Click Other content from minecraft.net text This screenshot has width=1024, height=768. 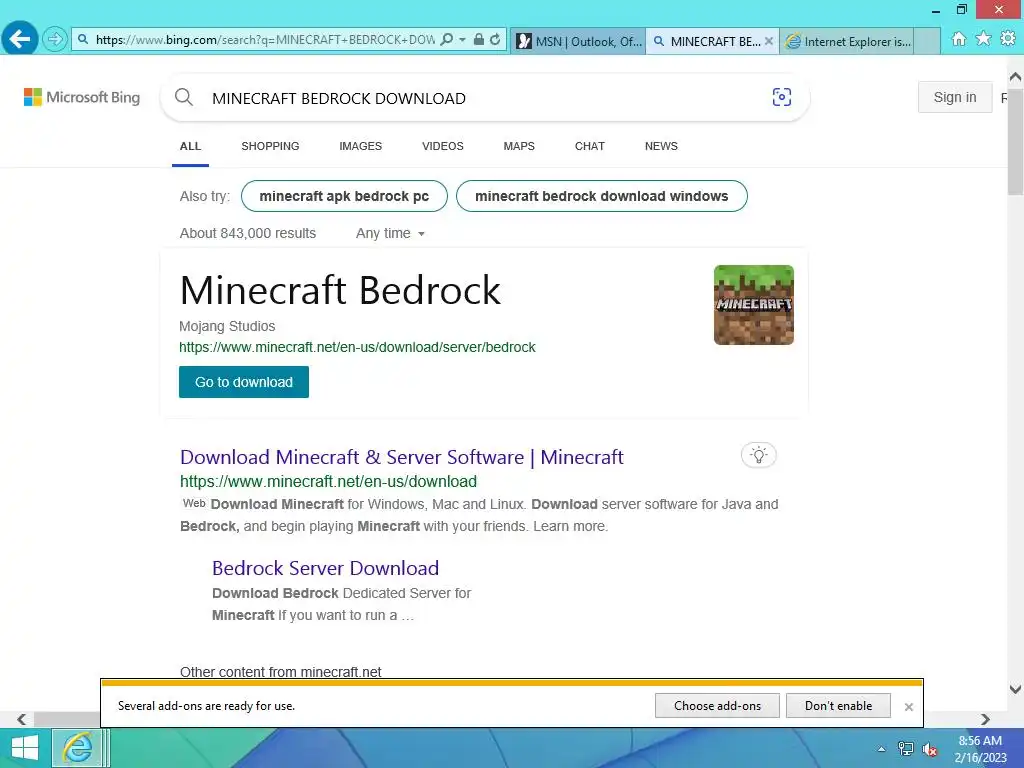coord(281,671)
